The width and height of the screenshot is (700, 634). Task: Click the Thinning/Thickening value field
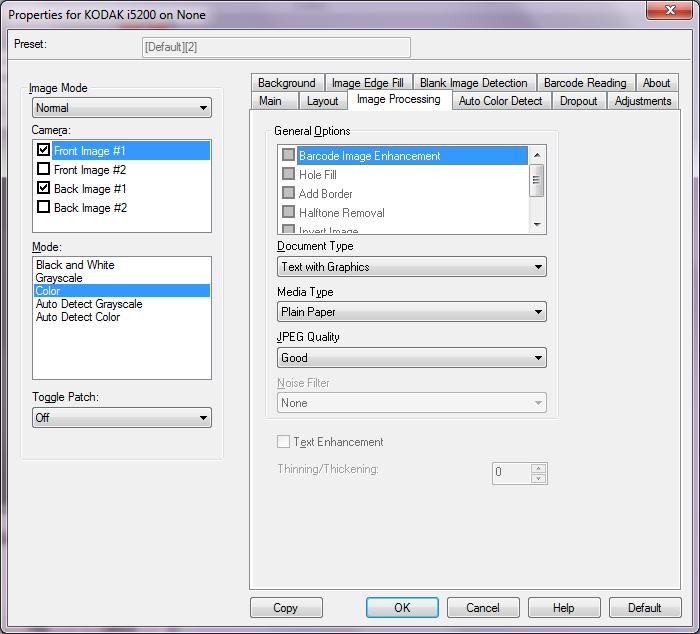pyautogui.click(x=512, y=473)
